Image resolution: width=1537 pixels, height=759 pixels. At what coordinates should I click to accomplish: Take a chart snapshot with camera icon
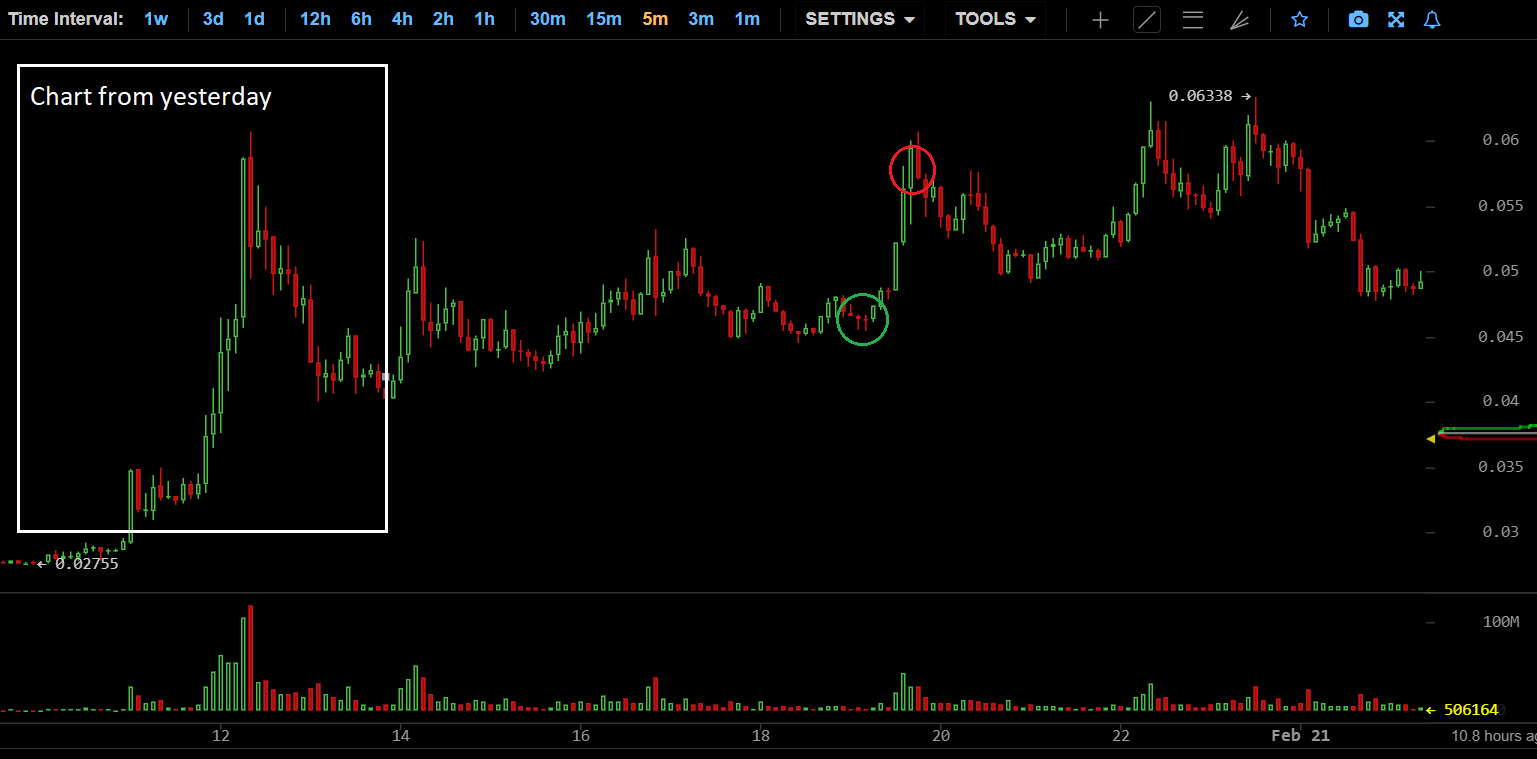pyautogui.click(x=1357, y=20)
